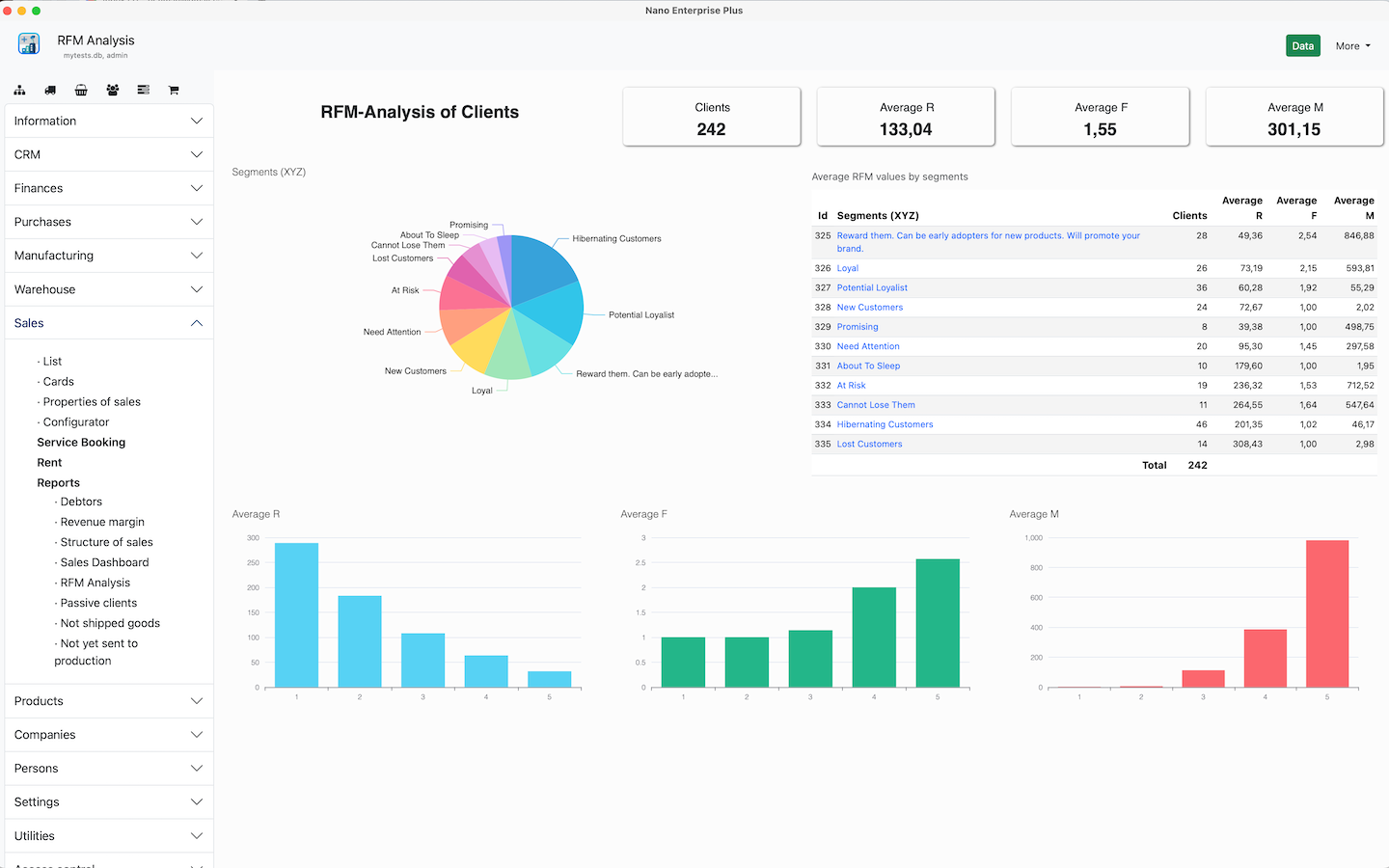
Task: Open the Sales Cards view
Action: pos(58,382)
